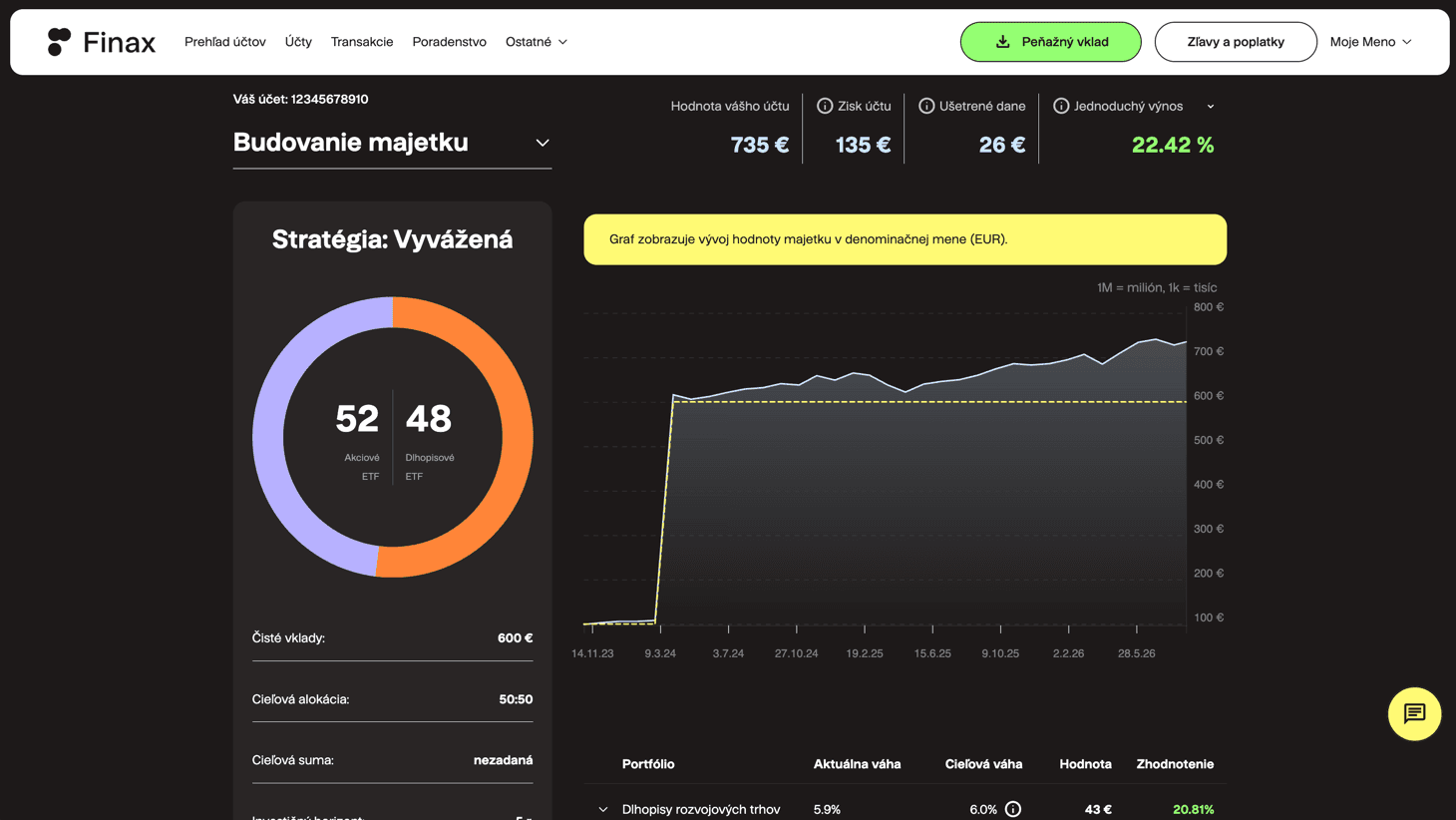Click the 26 € saved taxes value
Screen dimensions: 1456x820
pos(1002,145)
